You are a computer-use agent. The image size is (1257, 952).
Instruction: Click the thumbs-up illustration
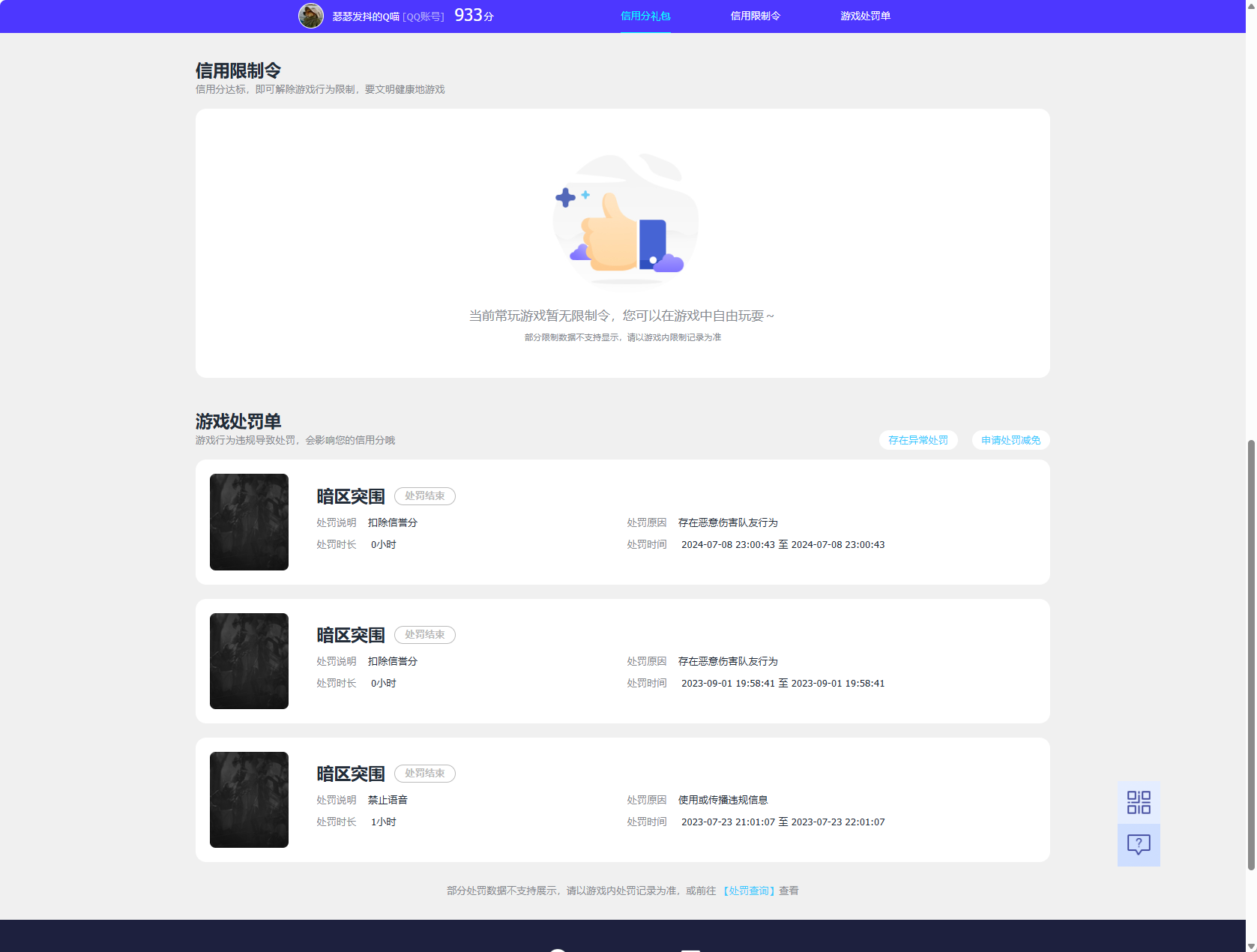(625, 220)
